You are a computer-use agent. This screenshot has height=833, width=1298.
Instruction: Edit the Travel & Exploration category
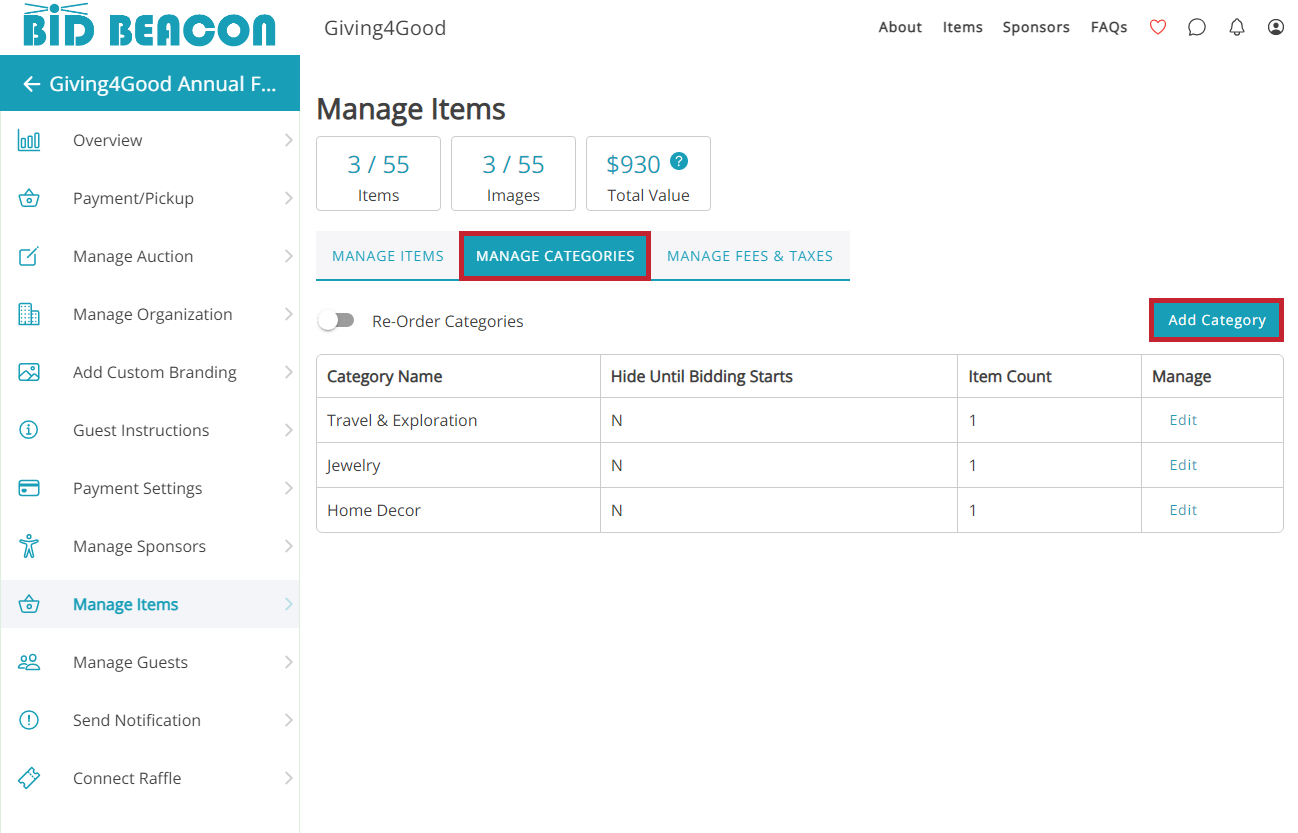[x=1183, y=420]
